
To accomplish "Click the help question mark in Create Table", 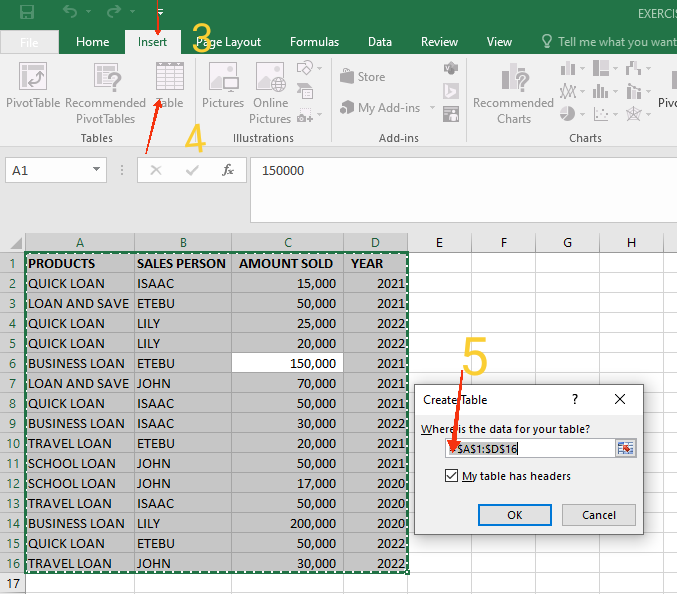I will (575, 399).
